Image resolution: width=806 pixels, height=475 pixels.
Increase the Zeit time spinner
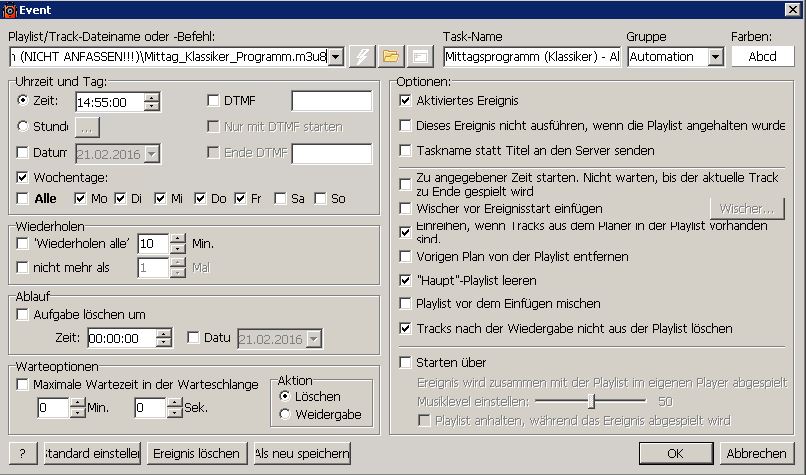point(151,96)
